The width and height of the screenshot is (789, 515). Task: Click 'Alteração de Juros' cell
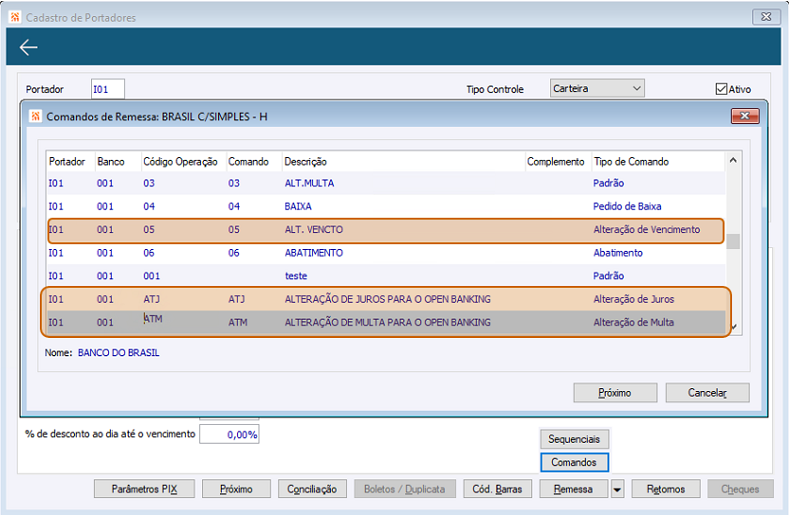pos(634,299)
